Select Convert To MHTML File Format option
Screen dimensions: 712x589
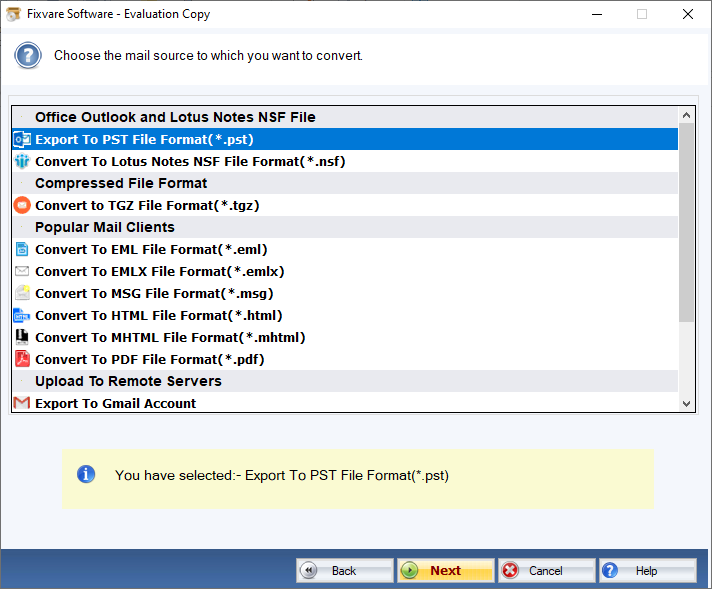coord(170,337)
